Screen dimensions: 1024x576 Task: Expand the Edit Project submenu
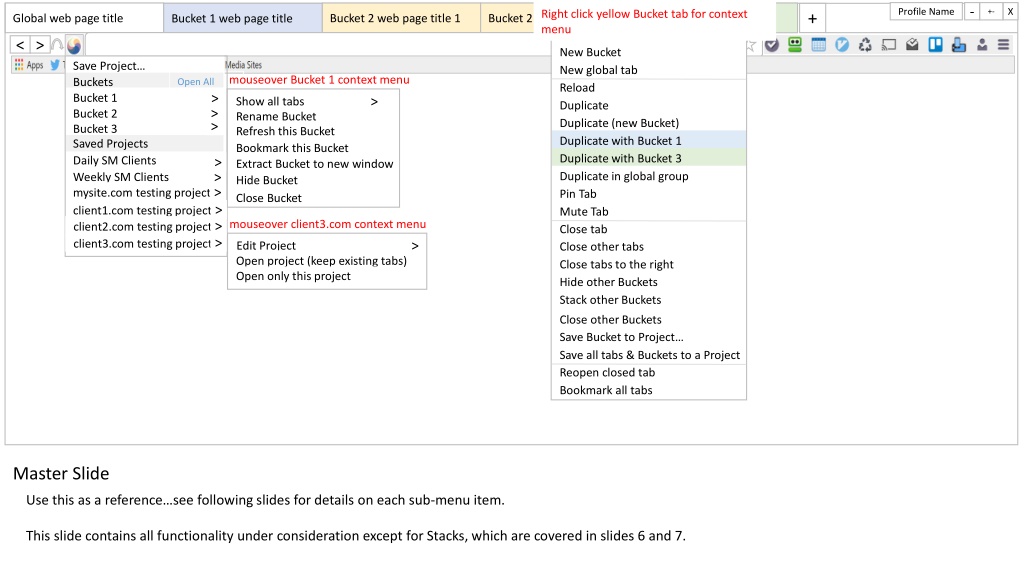[x=415, y=246]
